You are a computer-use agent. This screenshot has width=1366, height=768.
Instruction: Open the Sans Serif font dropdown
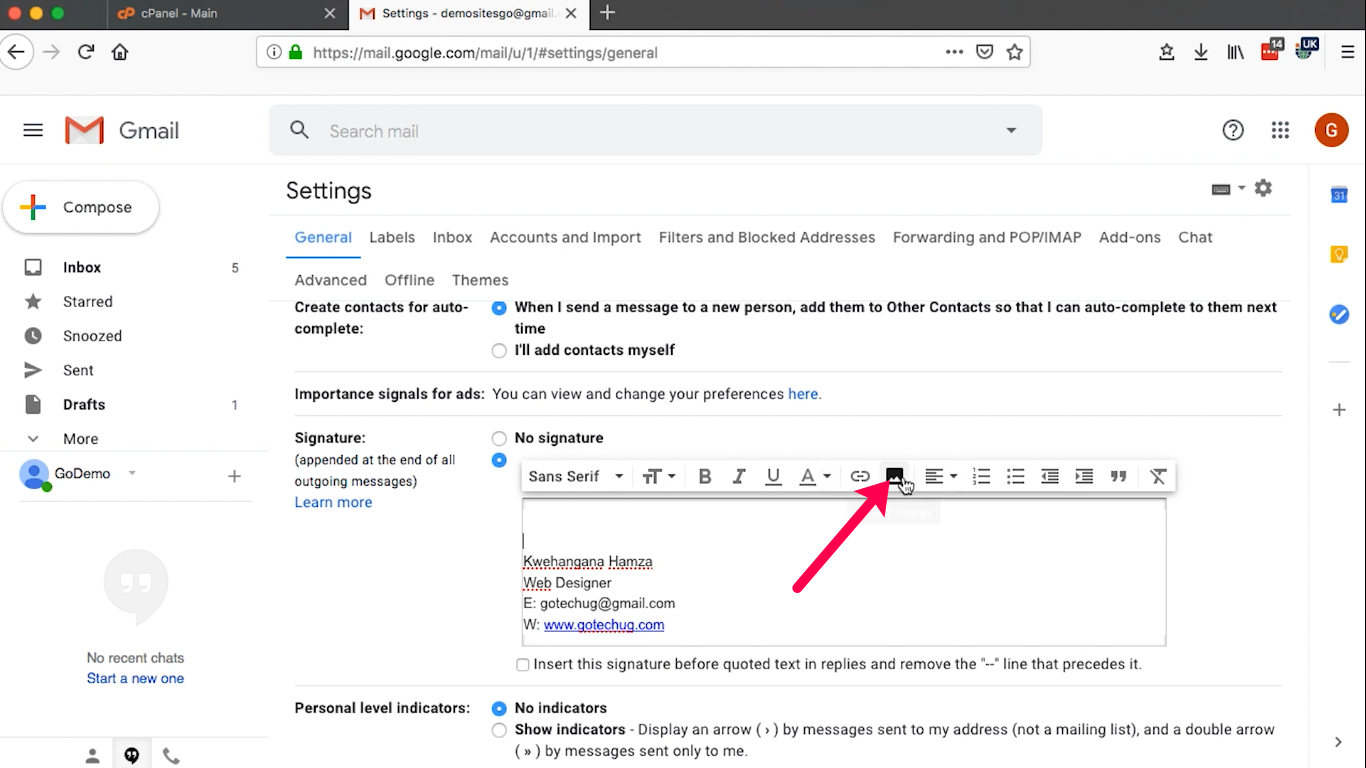click(576, 476)
